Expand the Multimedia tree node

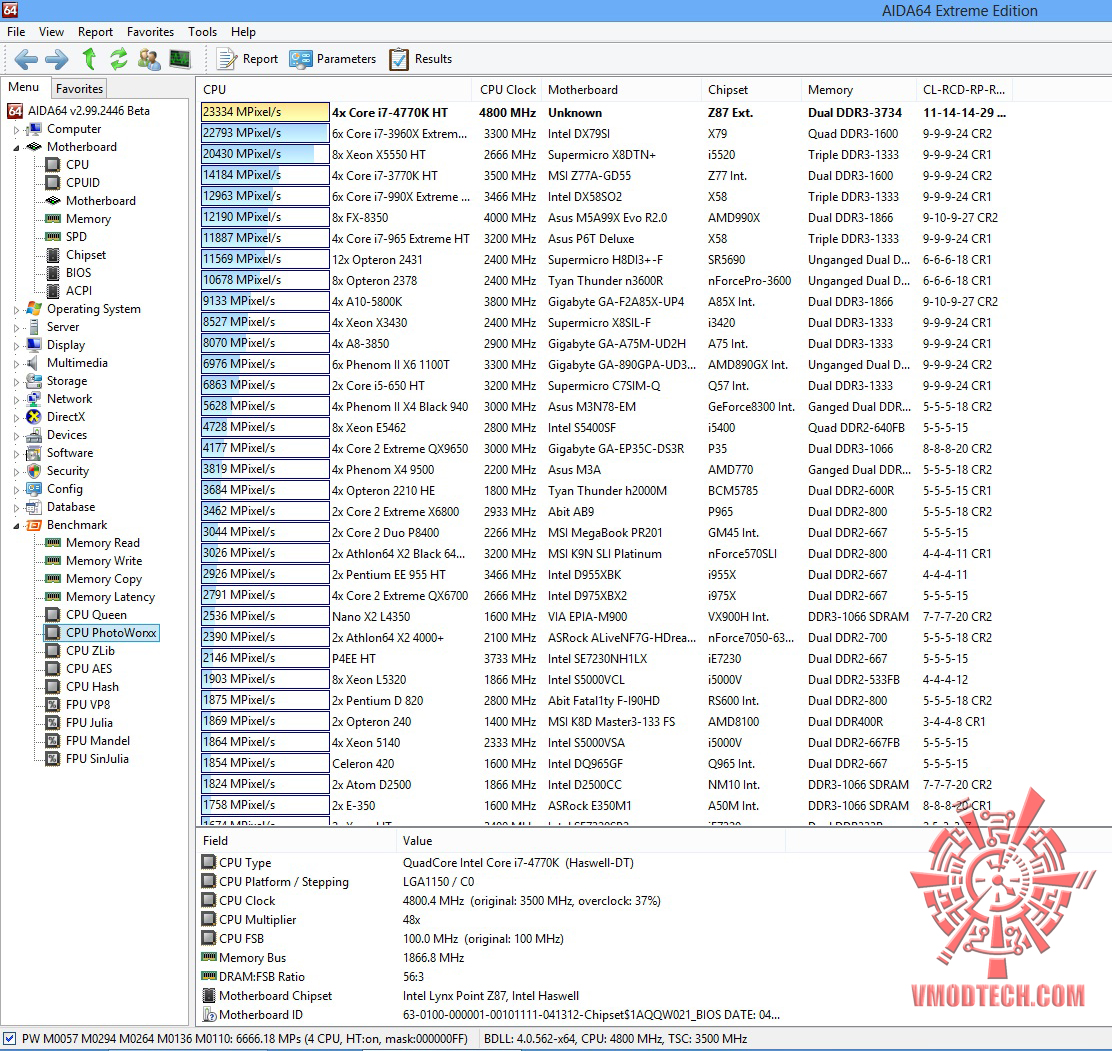coord(16,364)
